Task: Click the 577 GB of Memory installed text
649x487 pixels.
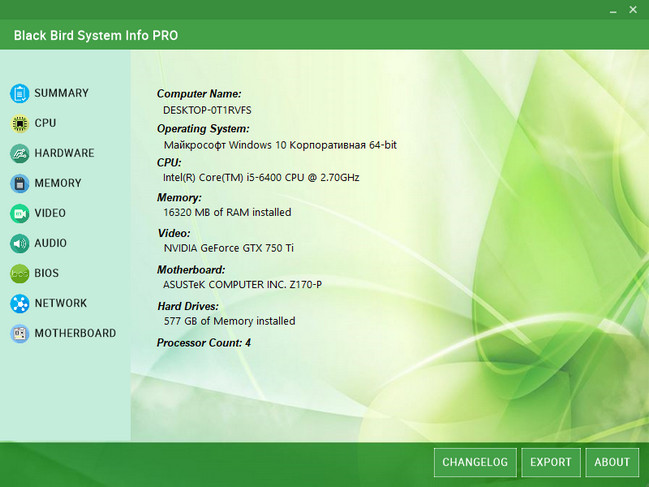Action: click(229, 321)
